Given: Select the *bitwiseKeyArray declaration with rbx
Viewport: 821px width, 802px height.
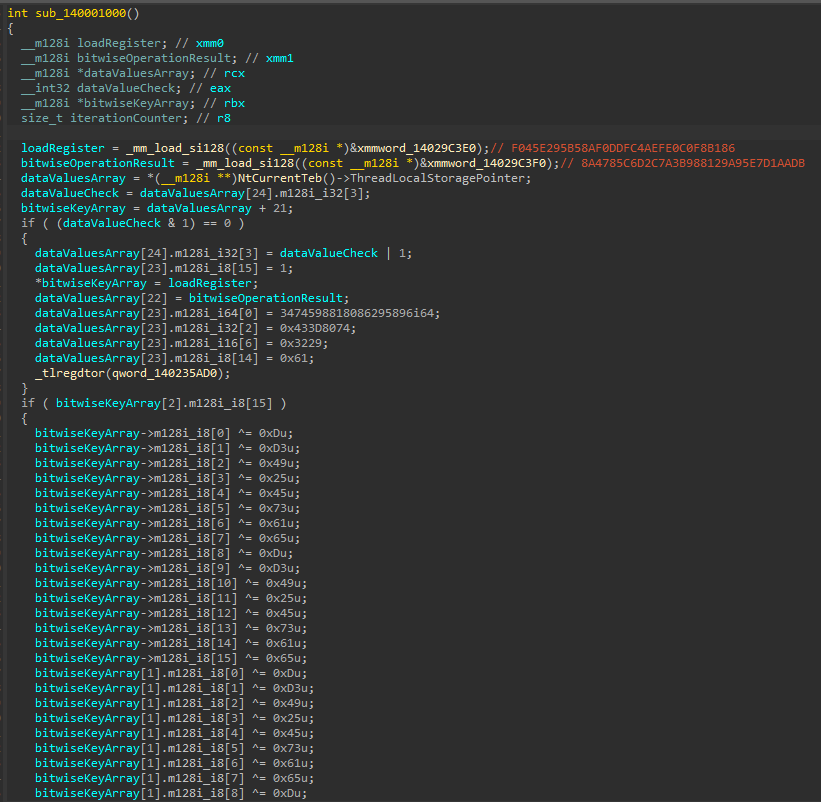Looking at the screenshot, I should click(133, 103).
